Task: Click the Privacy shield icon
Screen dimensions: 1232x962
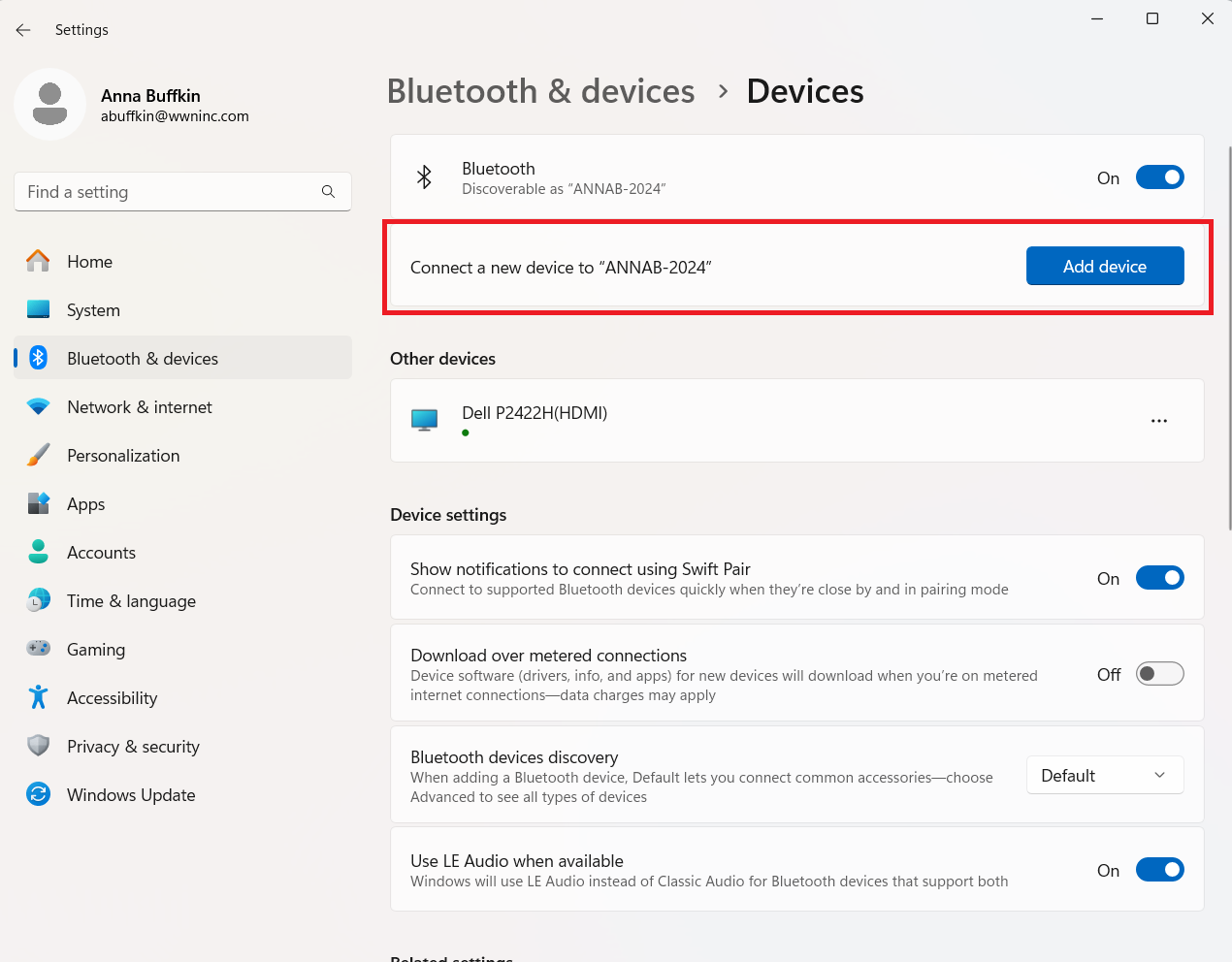Action: tap(38, 746)
